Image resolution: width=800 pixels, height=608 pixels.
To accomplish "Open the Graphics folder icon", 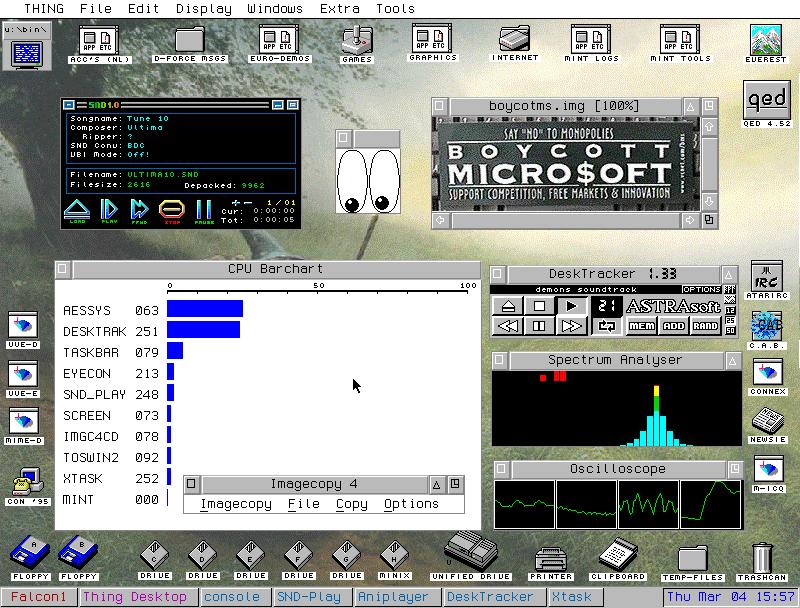I will coord(432,43).
